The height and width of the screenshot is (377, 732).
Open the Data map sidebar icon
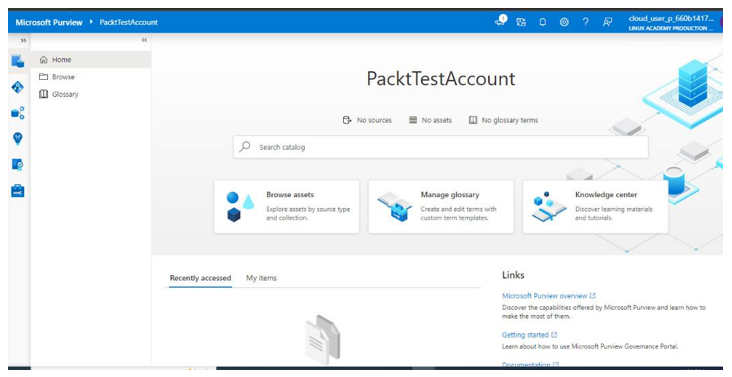(x=18, y=87)
